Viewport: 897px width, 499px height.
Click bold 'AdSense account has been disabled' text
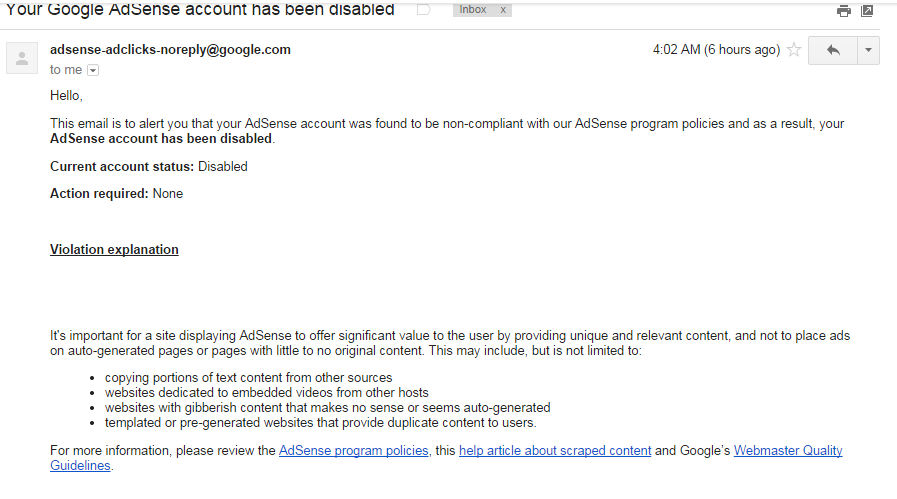coord(161,138)
